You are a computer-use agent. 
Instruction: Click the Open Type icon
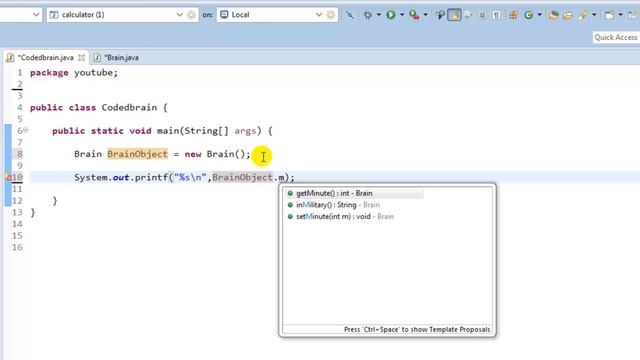553,15
